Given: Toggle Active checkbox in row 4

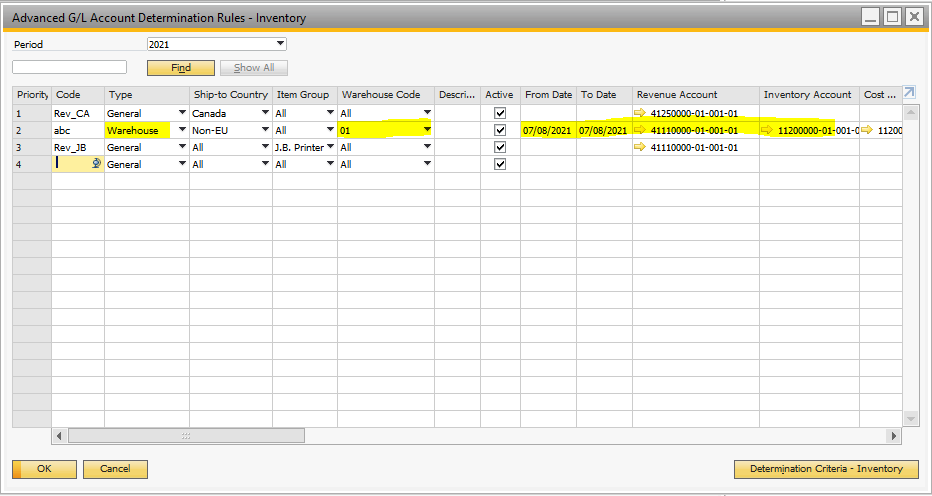Looking at the screenshot, I should 500,165.
